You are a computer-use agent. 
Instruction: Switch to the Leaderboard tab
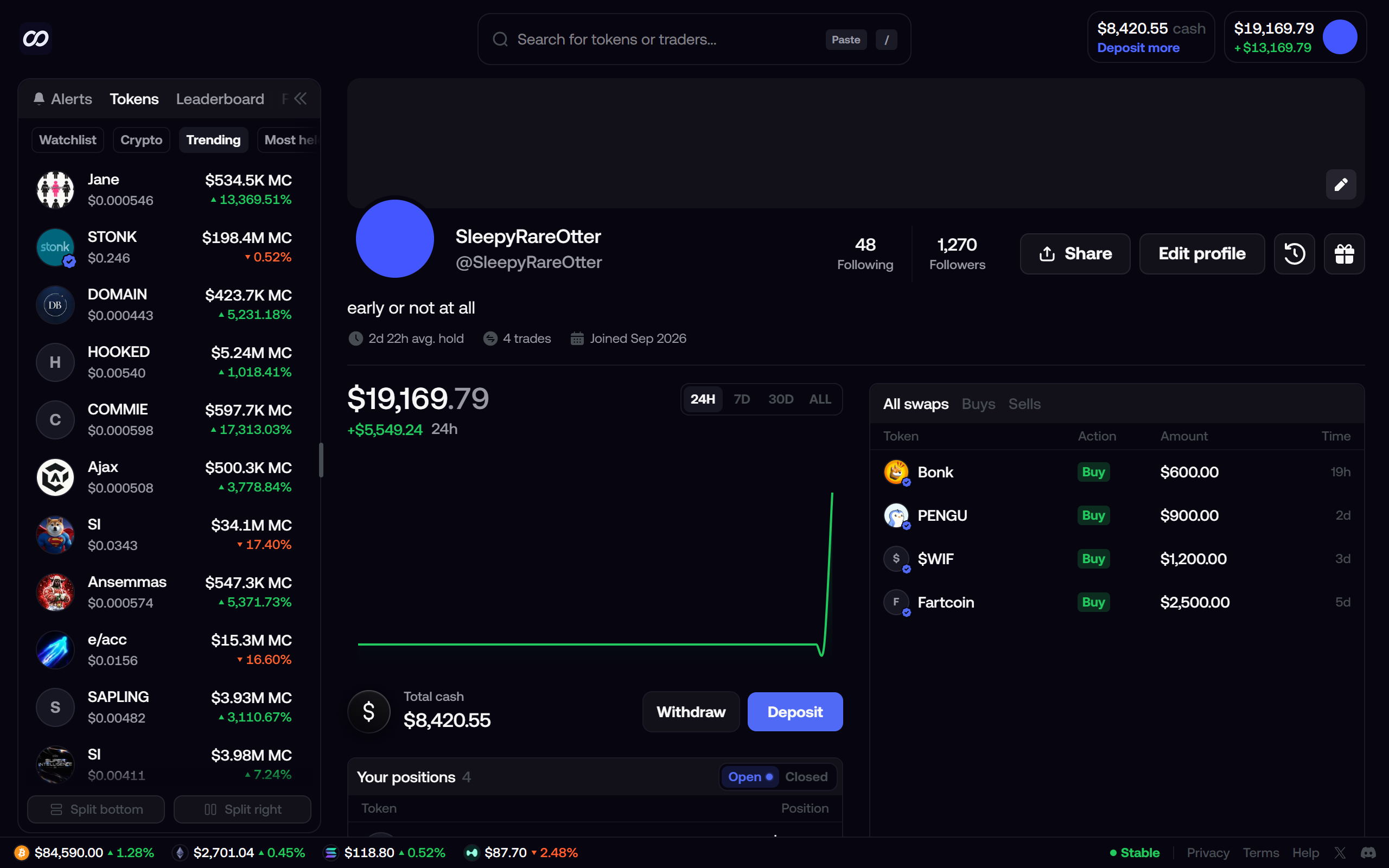(220, 99)
